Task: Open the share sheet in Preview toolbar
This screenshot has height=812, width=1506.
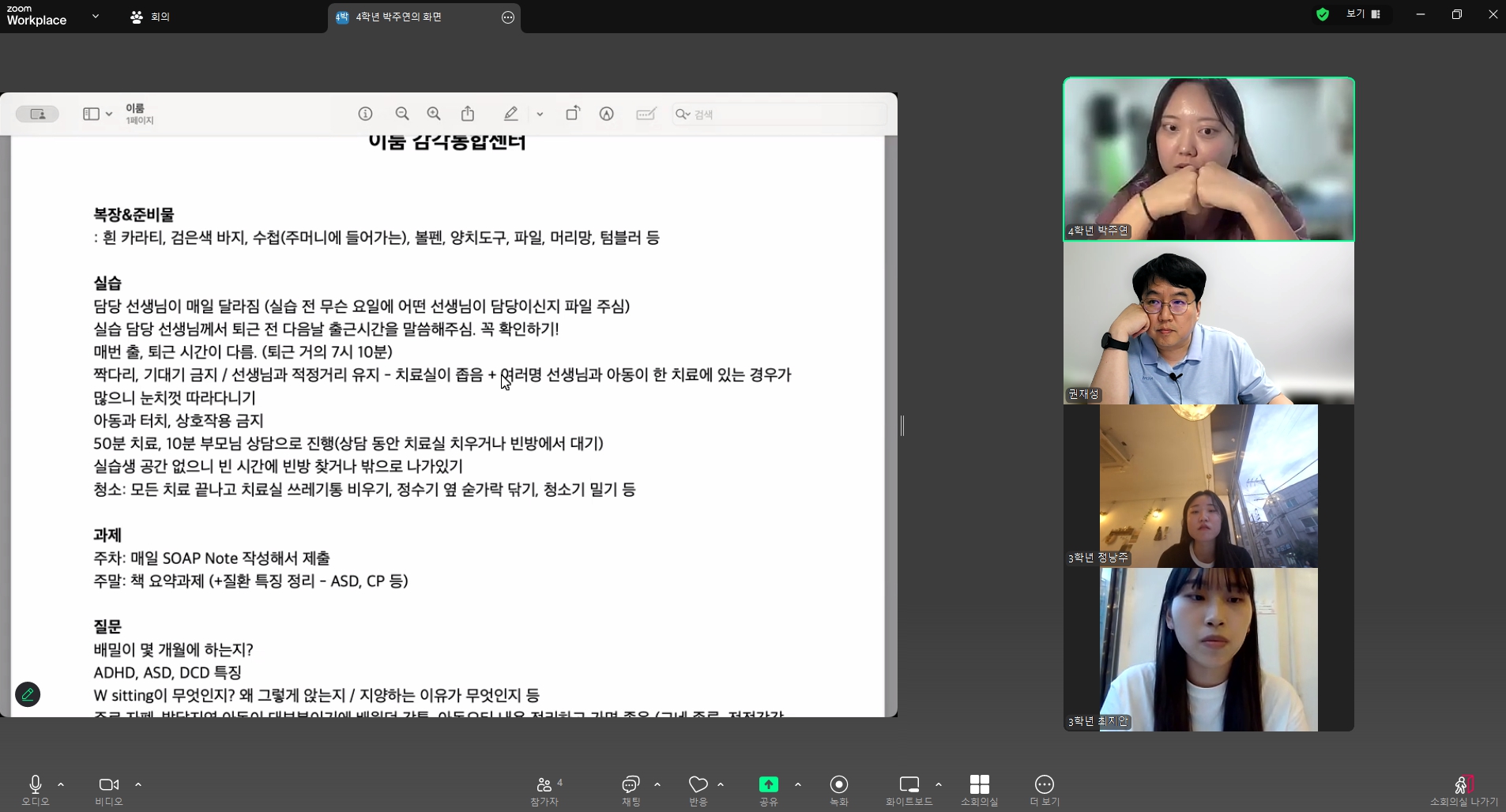Action: (467, 114)
